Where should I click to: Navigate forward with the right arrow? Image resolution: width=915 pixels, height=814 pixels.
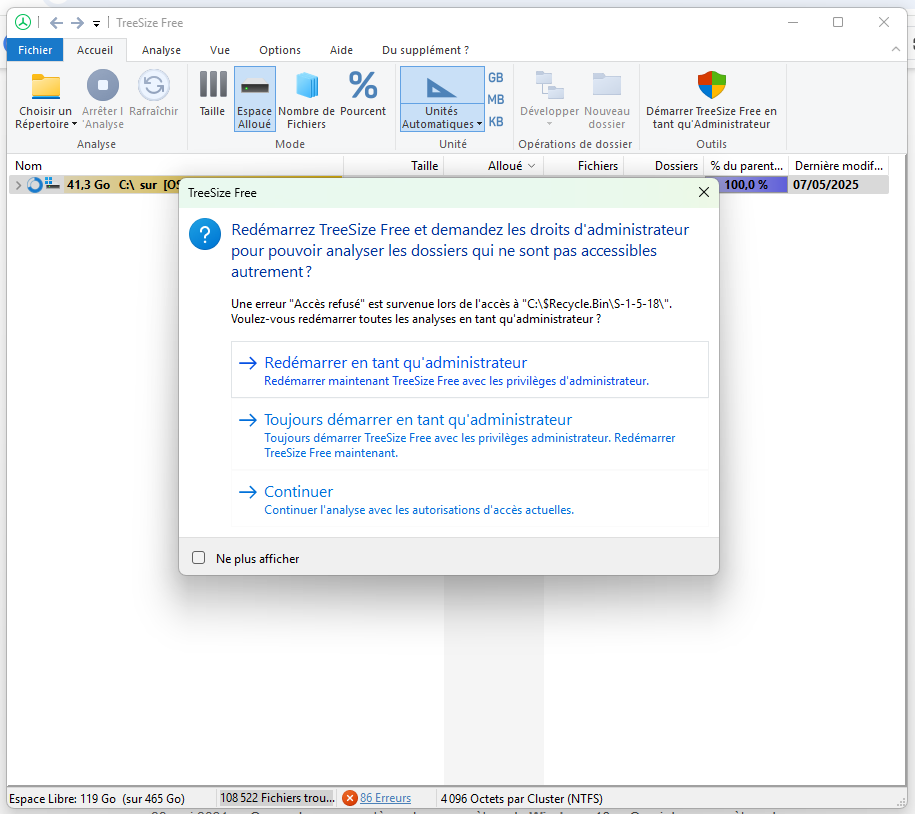click(x=77, y=23)
